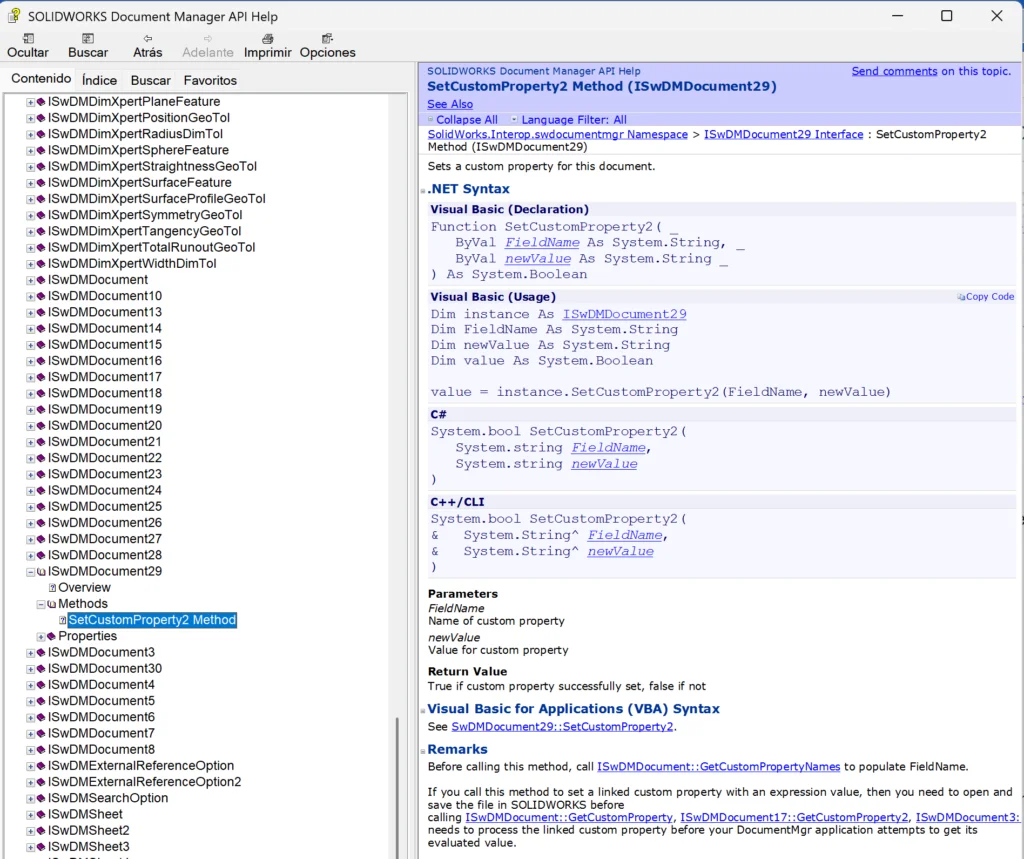Image resolution: width=1024 pixels, height=859 pixels.
Task: Open ISwDMDocument::GetCustomPropertyNames link
Action: 718,767
